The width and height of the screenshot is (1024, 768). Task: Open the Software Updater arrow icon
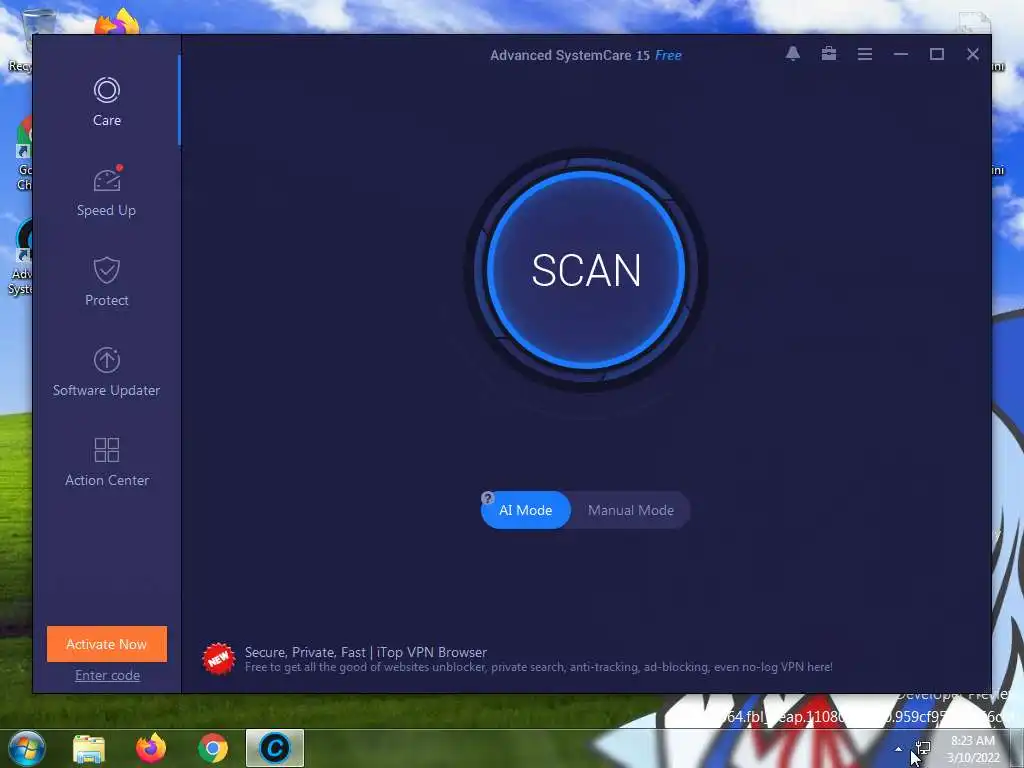point(106,360)
